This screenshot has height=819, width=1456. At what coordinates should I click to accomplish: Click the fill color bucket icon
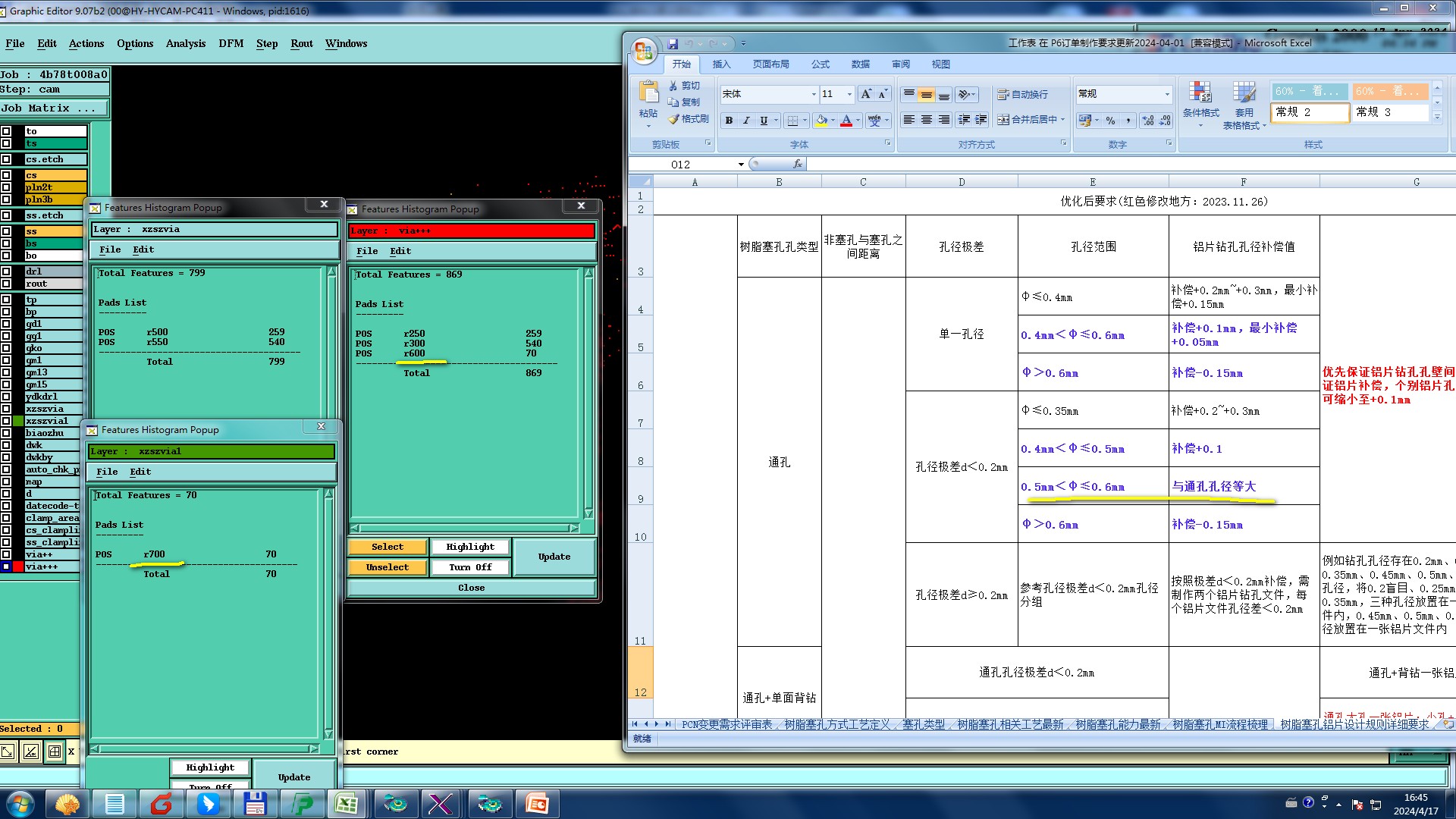click(x=821, y=120)
